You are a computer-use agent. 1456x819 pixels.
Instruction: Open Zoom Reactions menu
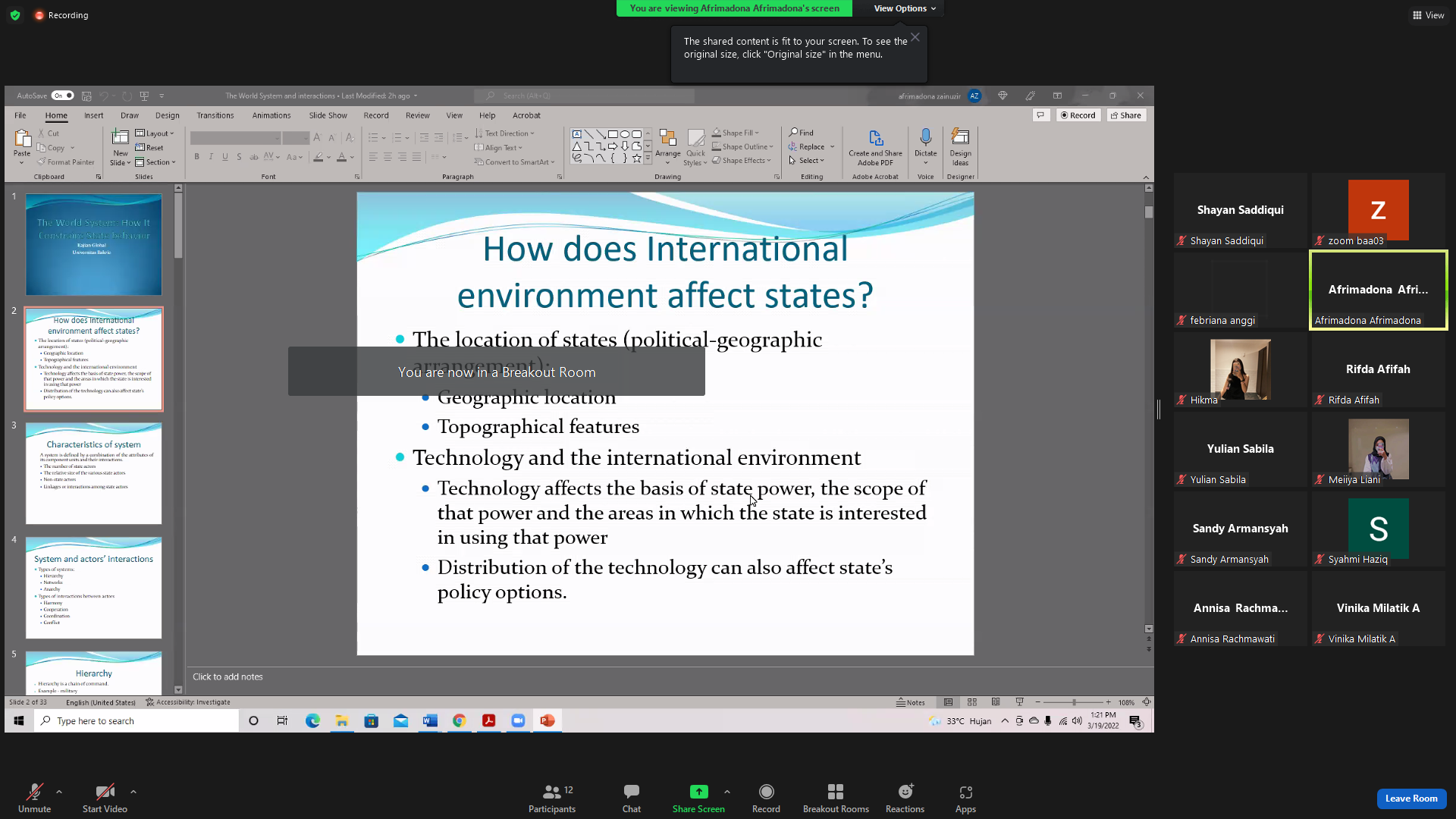coord(905,798)
